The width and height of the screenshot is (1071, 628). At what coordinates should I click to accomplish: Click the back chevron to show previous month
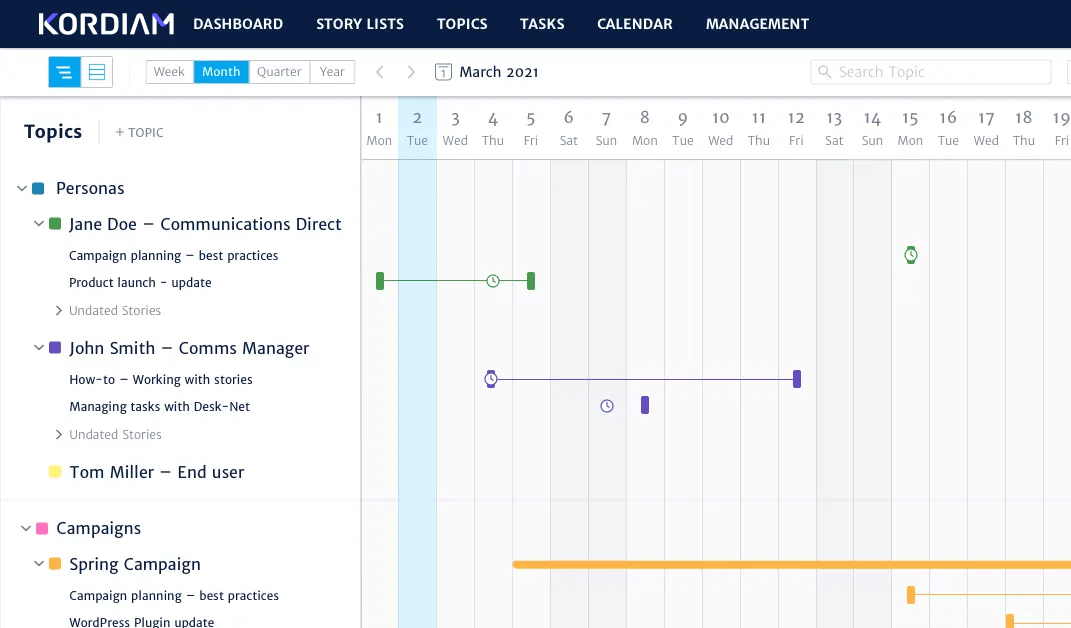(x=379, y=71)
